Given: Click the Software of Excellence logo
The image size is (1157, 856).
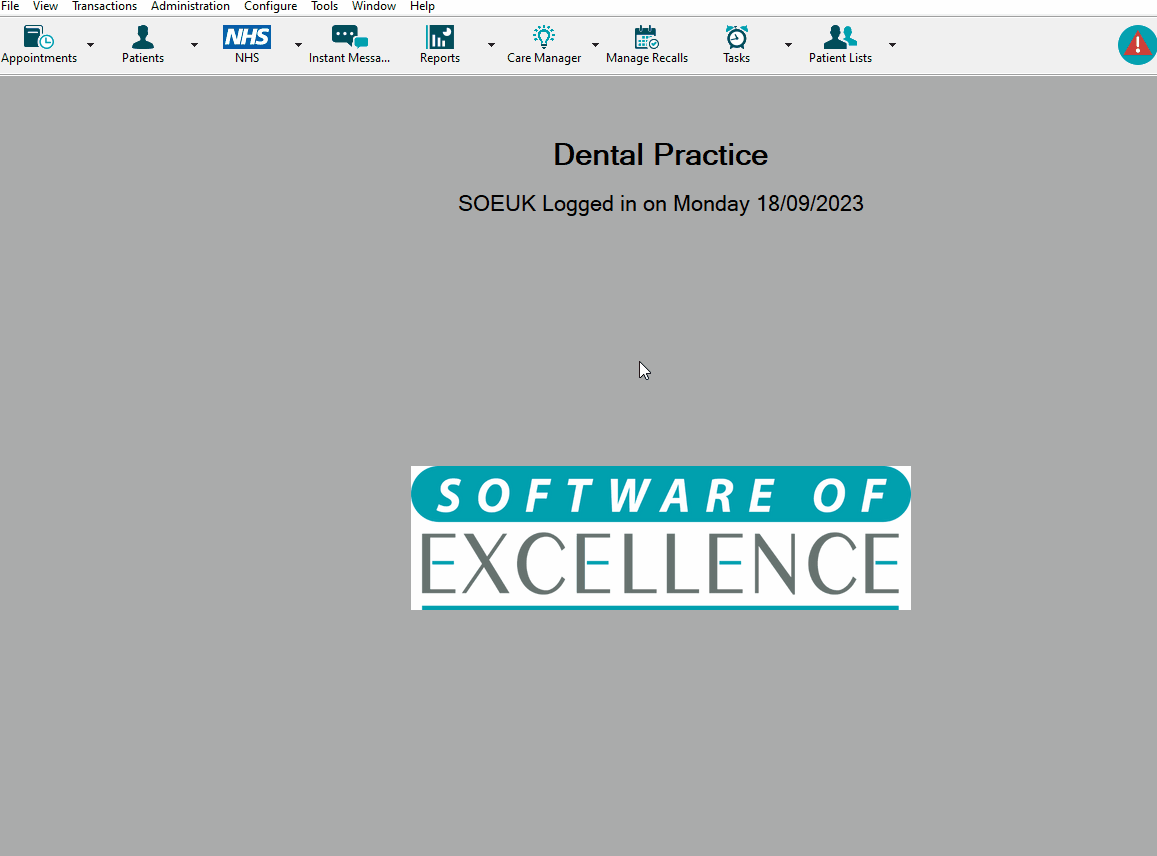Looking at the screenshot, I should pyautogui.click(x=660, y=537).
